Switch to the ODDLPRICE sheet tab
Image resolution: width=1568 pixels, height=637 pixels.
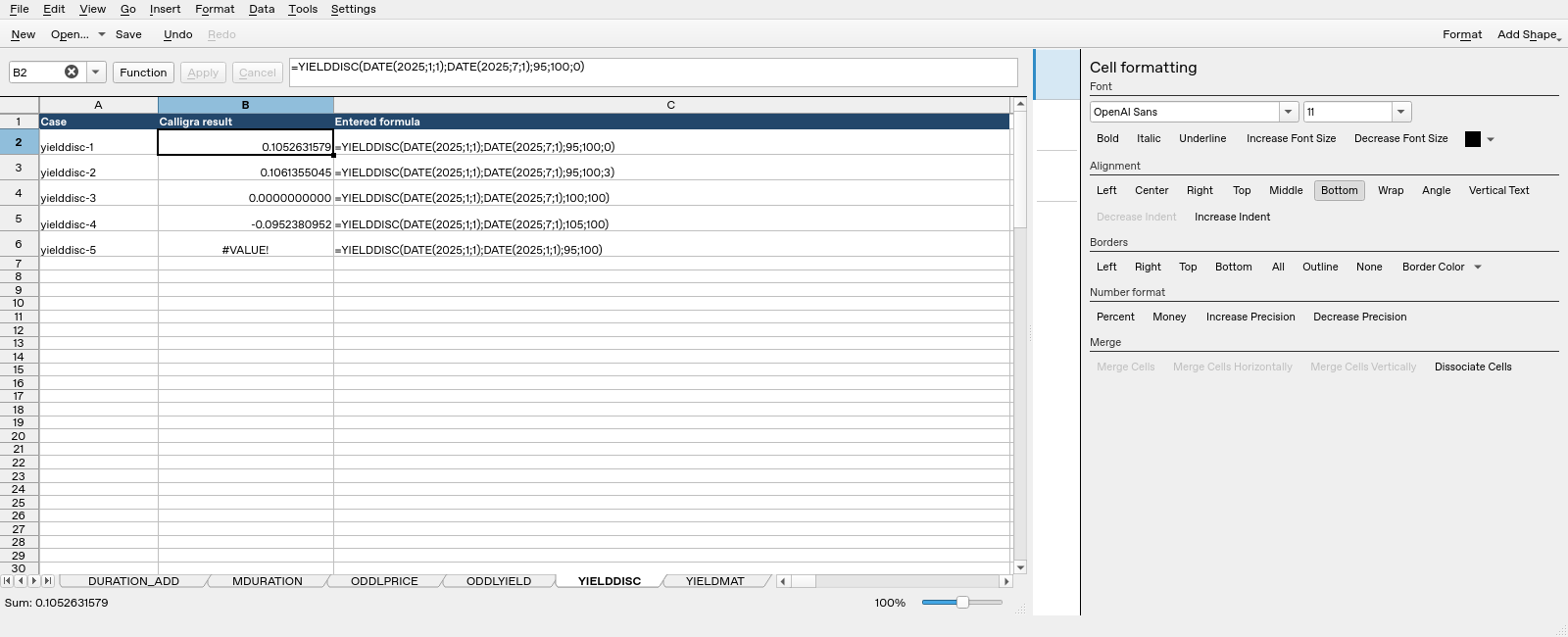tap(384, 581)
